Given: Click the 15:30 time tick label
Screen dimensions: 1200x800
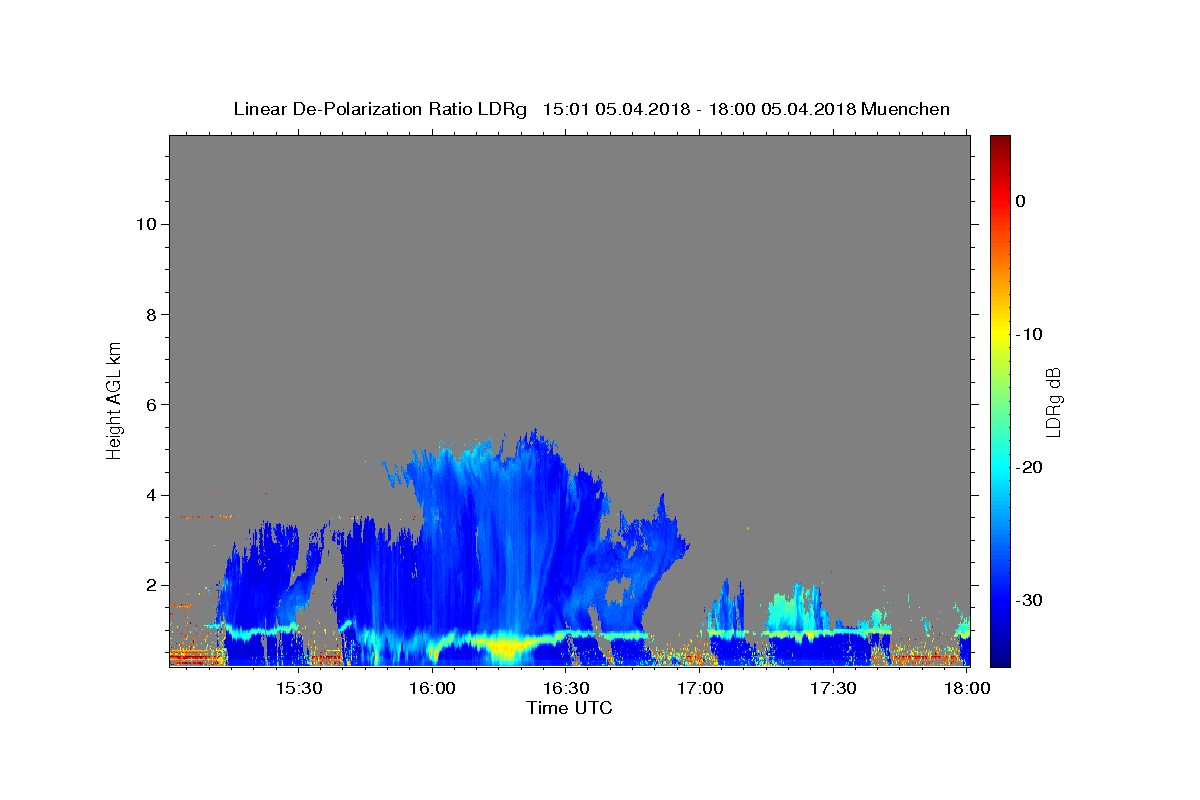Looking at the screenshot, I should (298, 689).
